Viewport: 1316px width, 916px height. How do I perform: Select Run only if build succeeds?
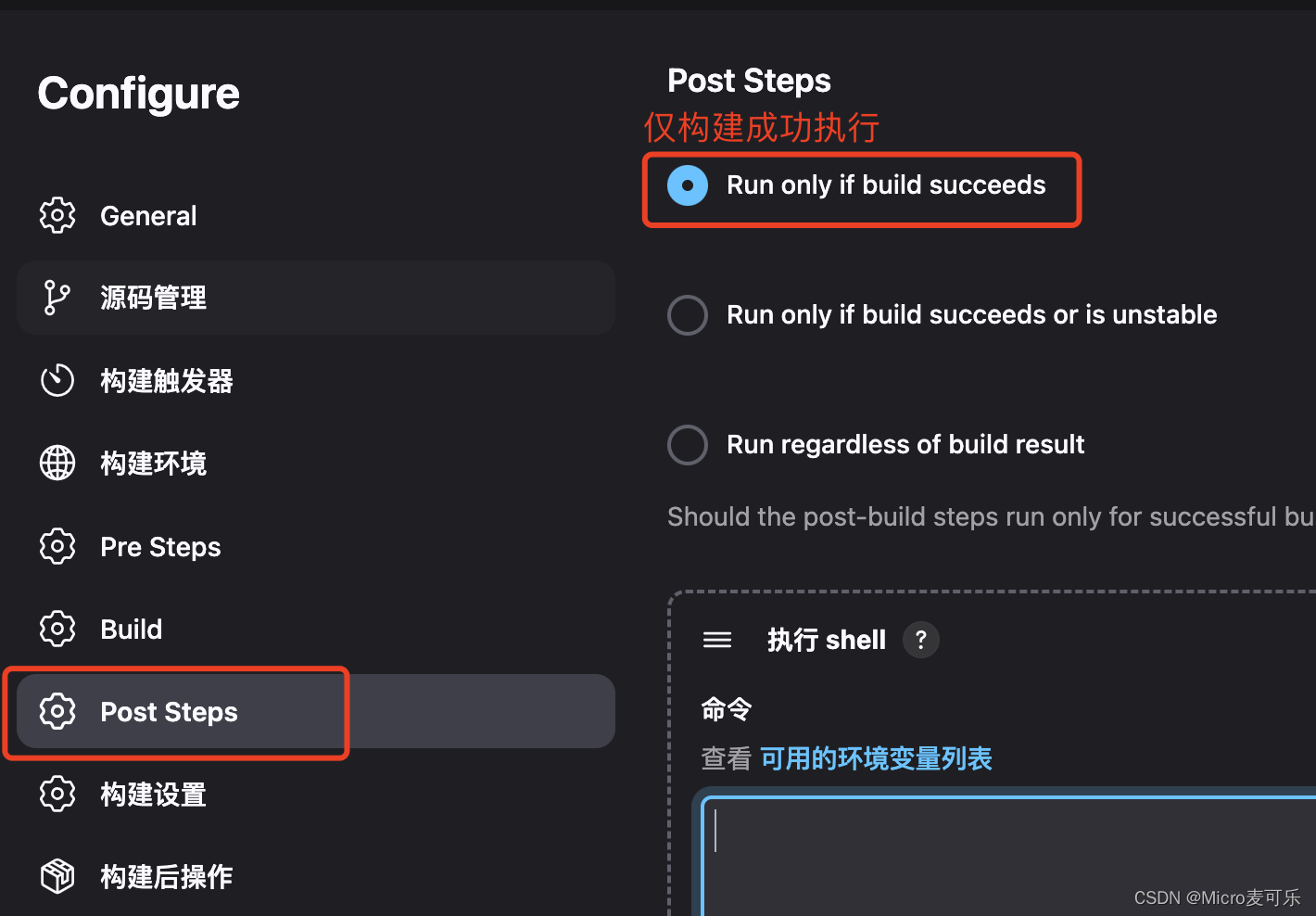click(x=688, y=185)
